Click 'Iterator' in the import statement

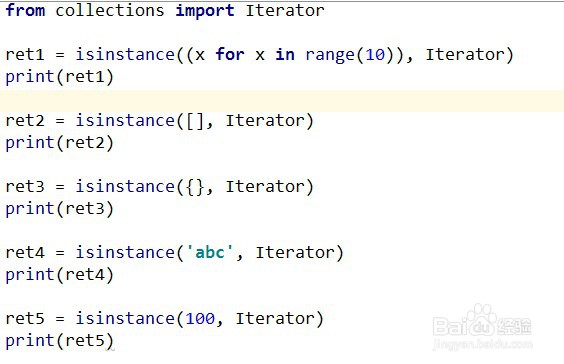point(285,10)
